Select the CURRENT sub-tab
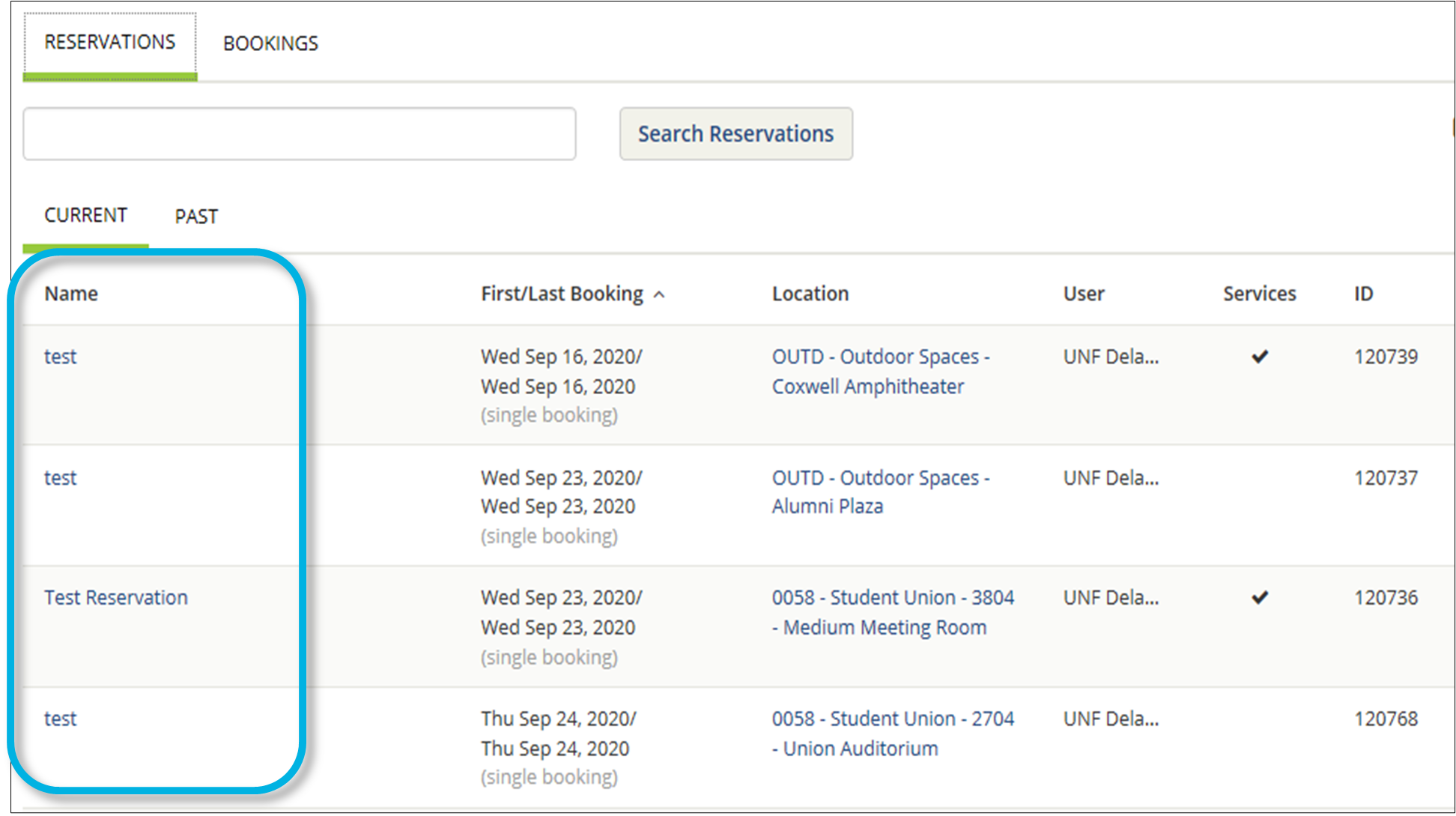The image size is (1456, 816). pyautogui.click(x=85, y=216)
